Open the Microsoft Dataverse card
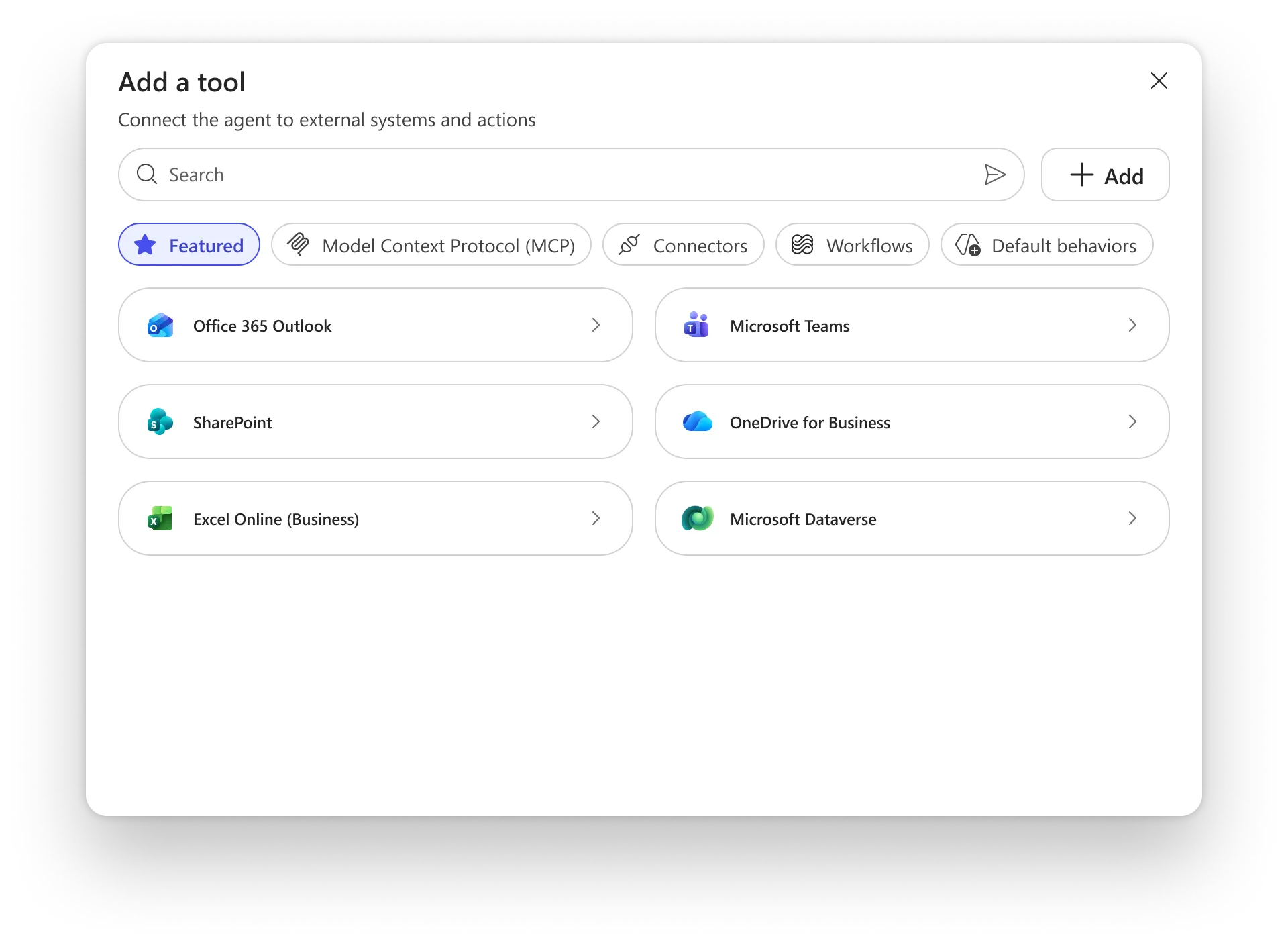The image size is (1288, 945). tap(912, 518)
